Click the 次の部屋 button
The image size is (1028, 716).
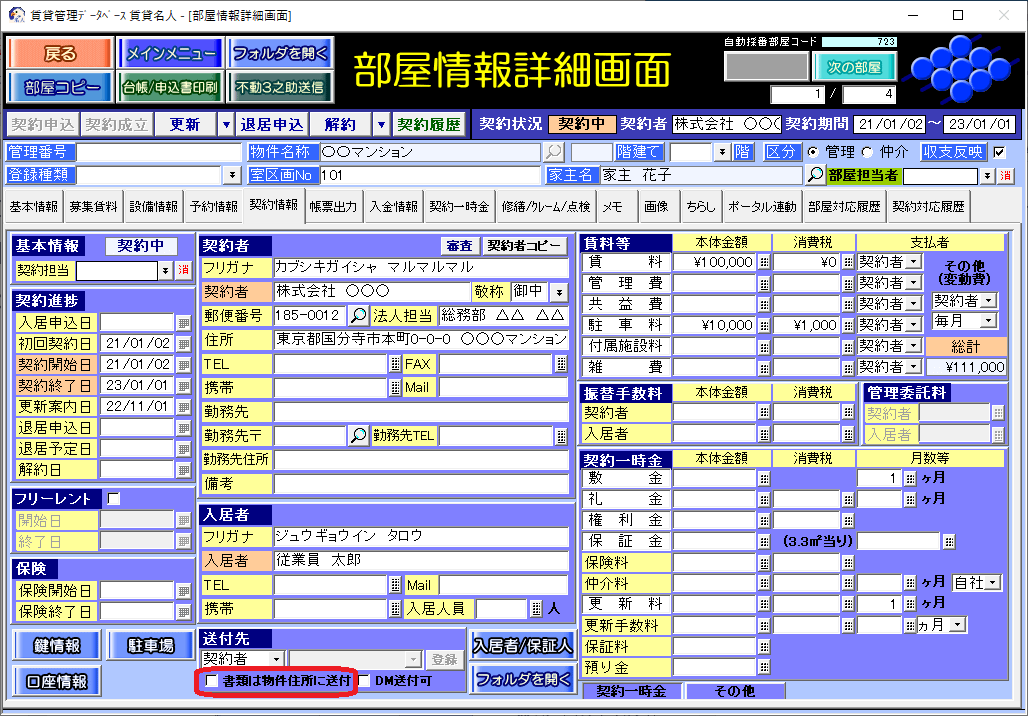pyautogui.click(x=853, y=67)
